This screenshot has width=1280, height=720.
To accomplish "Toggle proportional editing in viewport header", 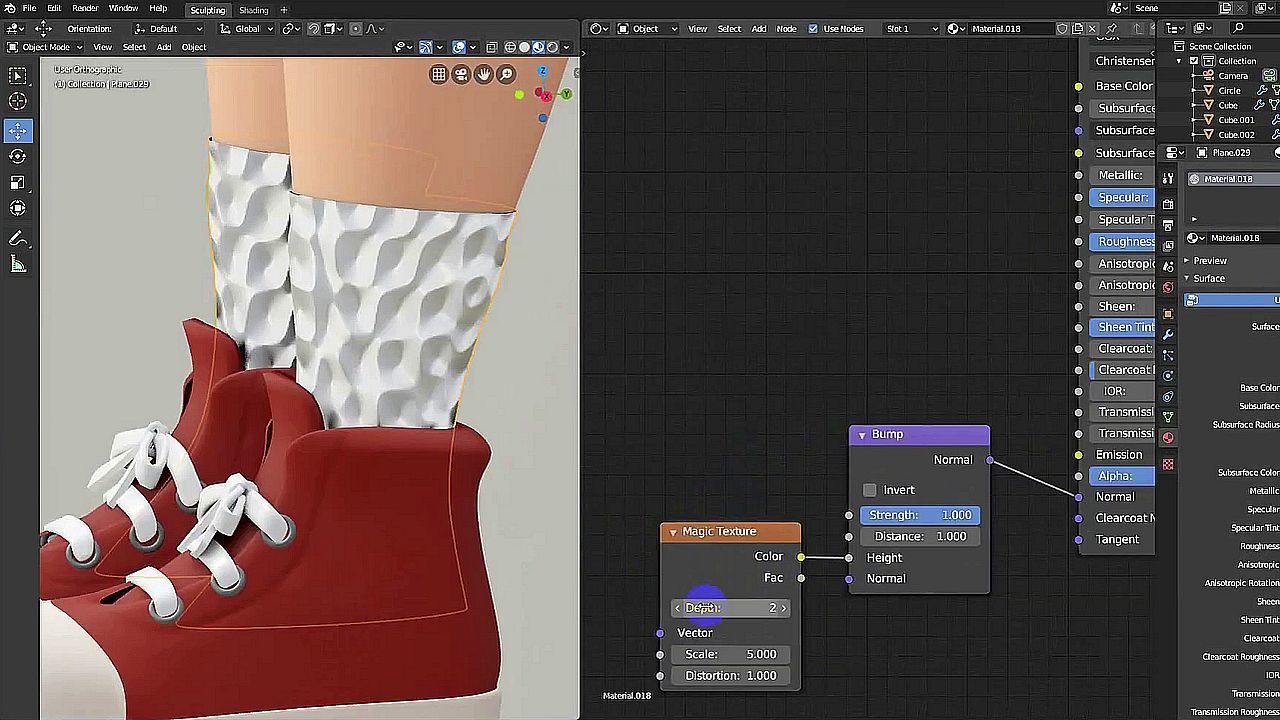I will point(356,29).
